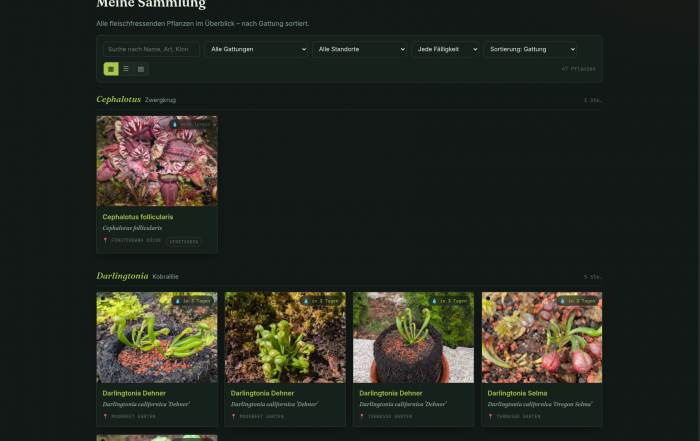Click the pin icon on Dehner Terrasse Garten card
The image size is (700, 441).
point(362,416)
